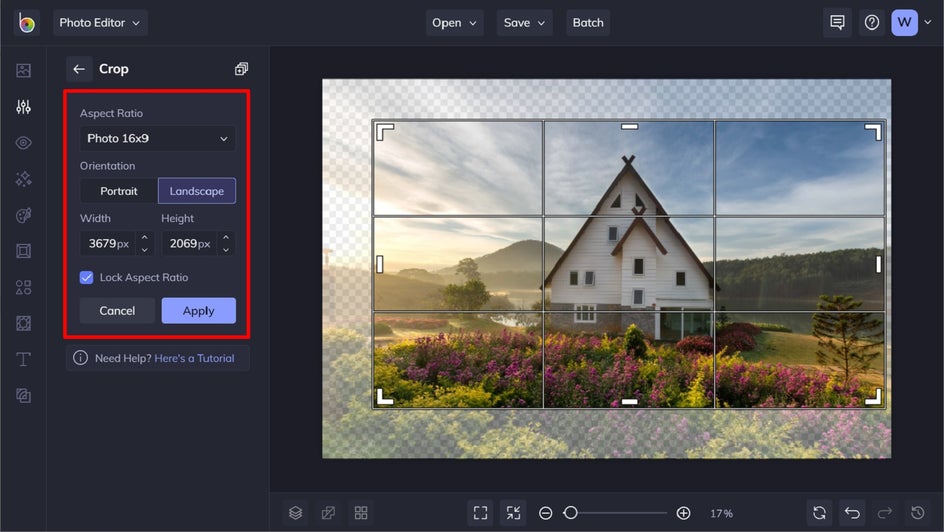The height and width of the screenshot is (532, 944).
Task: Click the zoom slider handle
Action: [571, 513]
